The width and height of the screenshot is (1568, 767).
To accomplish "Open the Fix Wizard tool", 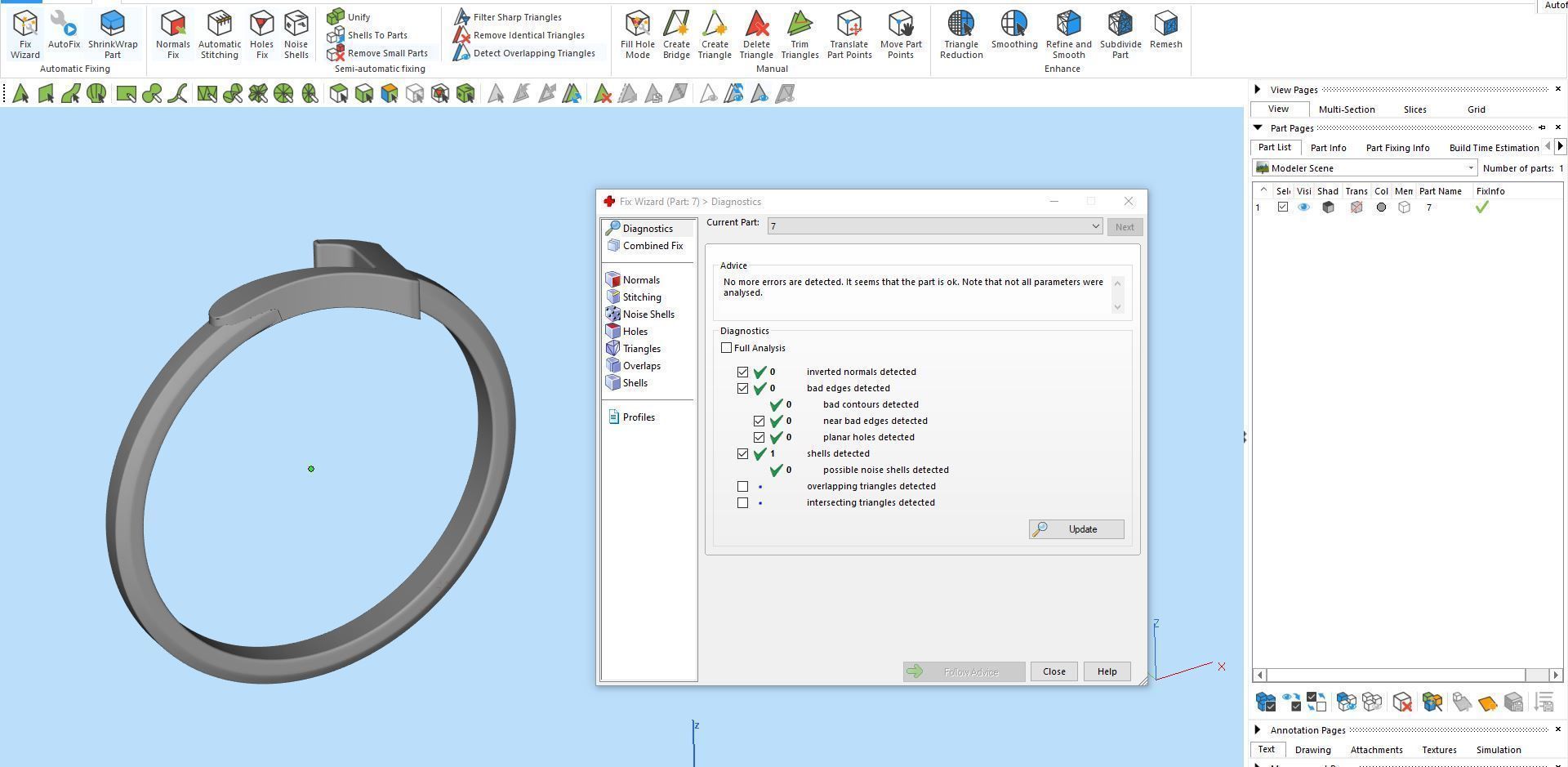I will (x=24, y=34).
